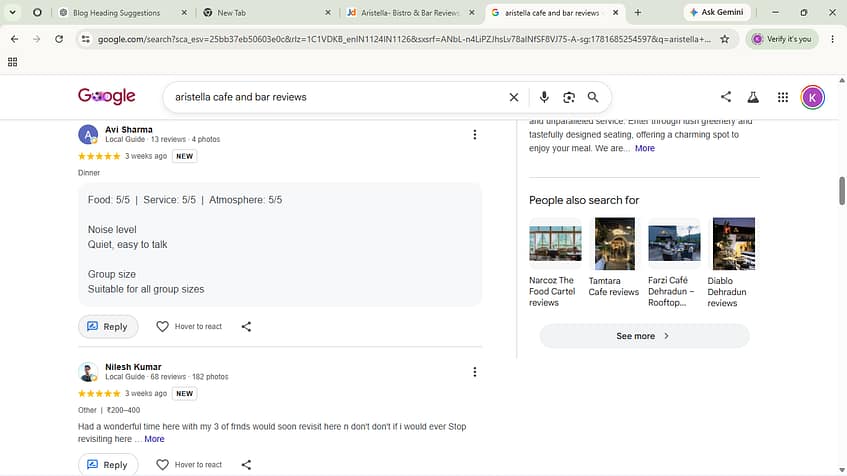Viewport: 847px width, 476px height.
Task: Click the 'People also search for' heading
Action: tap(584, 200)
